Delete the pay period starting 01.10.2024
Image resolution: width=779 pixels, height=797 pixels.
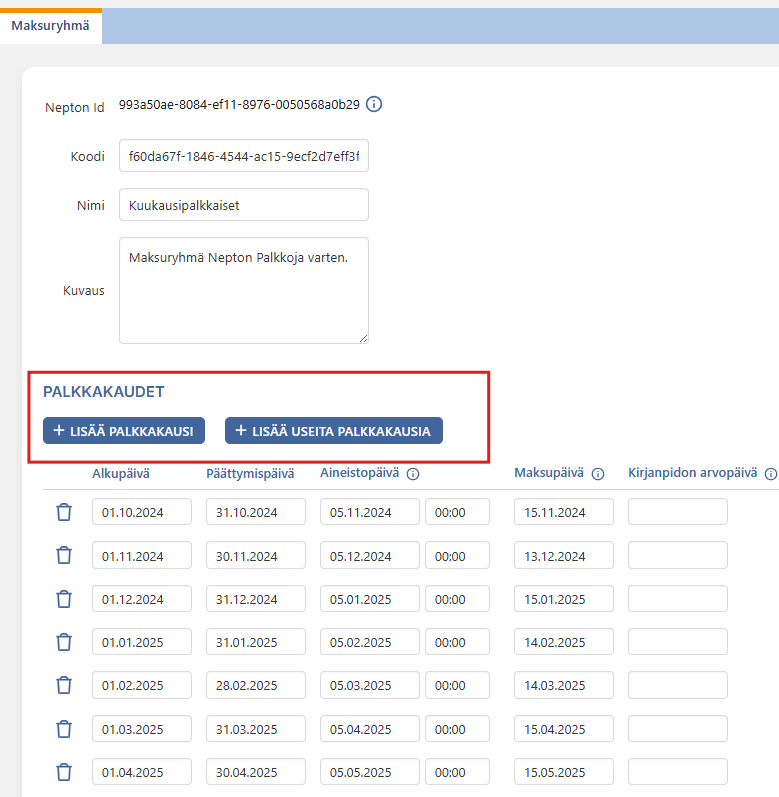click(x=64, y=512)
